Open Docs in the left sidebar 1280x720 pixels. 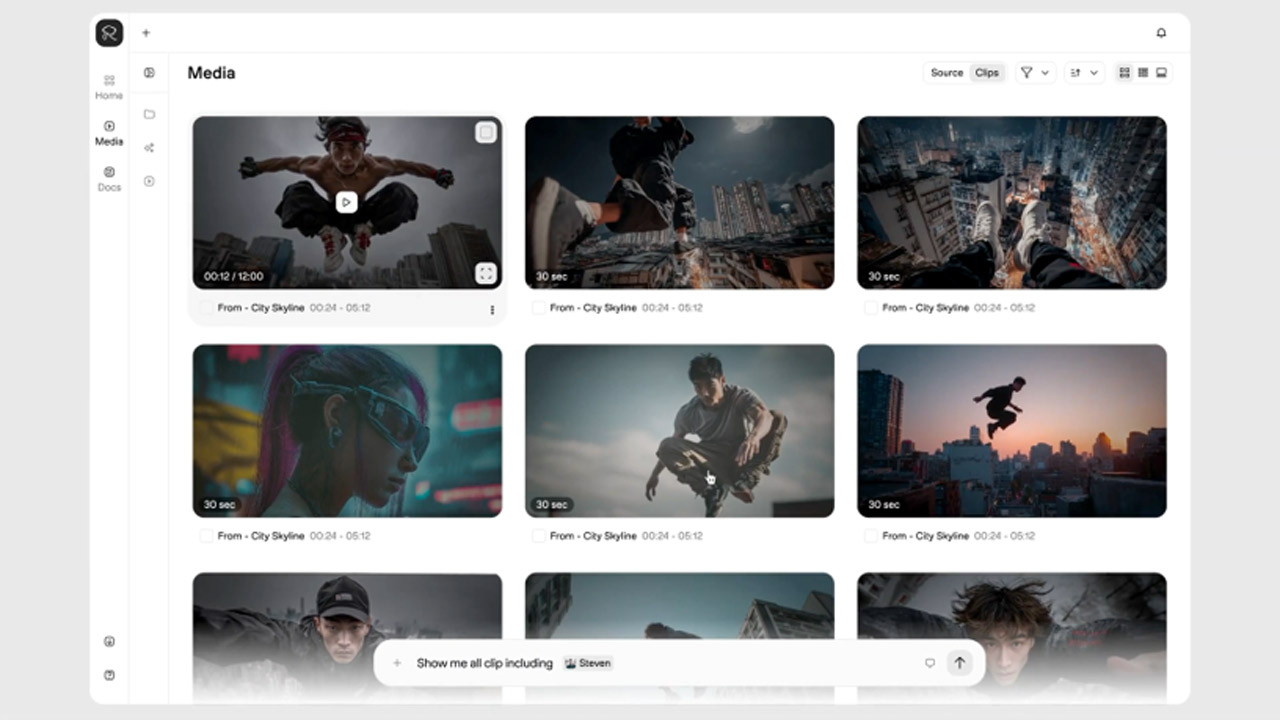coord(109,179)
